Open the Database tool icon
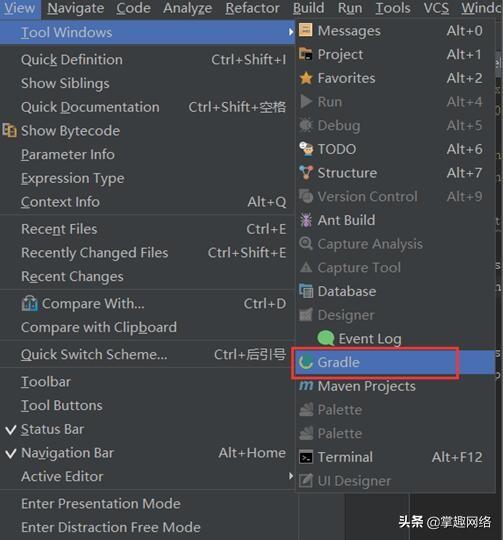Image resolution: width=503 pixels, height=540 pixels. point(306,291)
